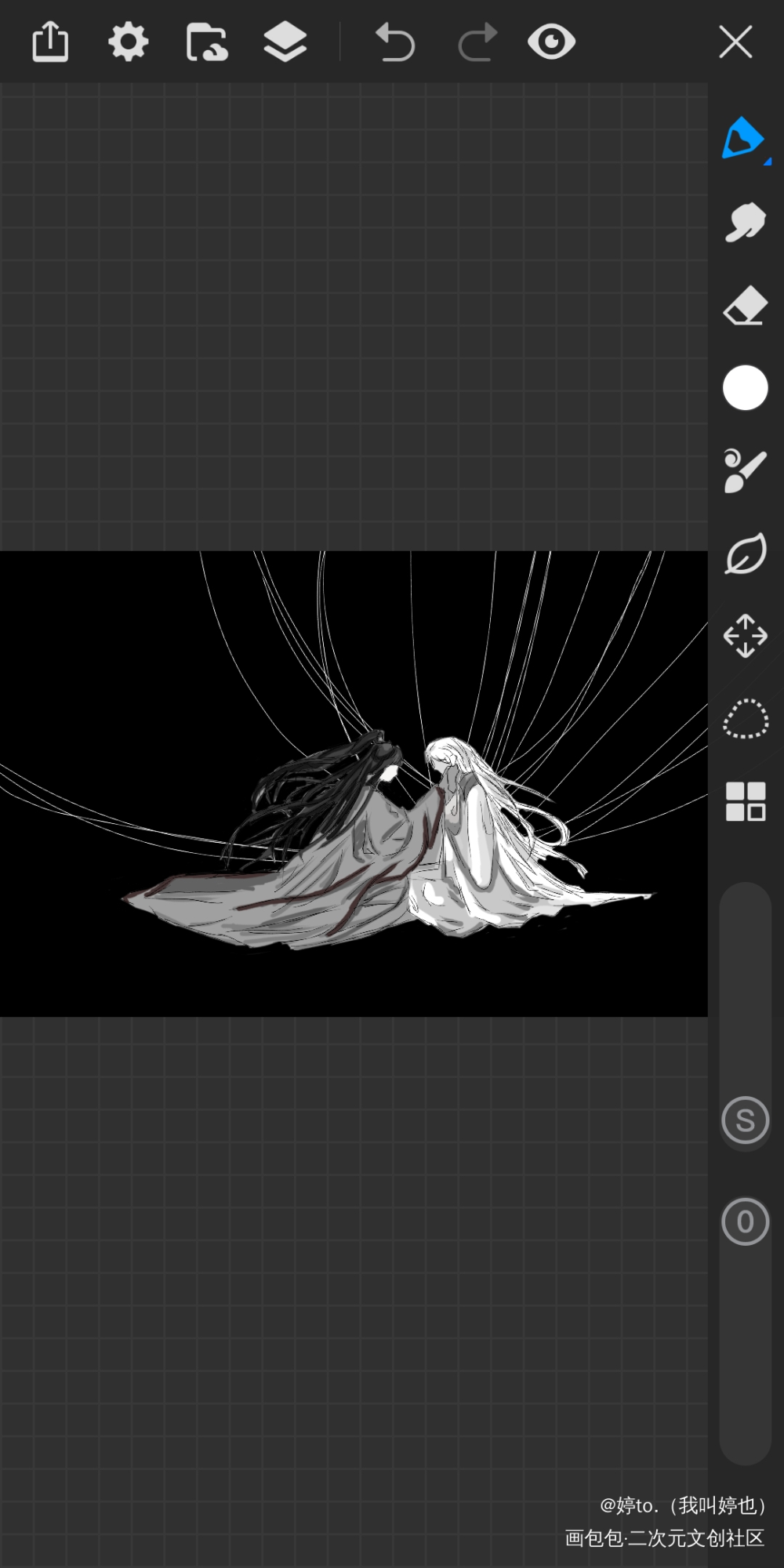
Task: Open the layers panel icon
Action: (x=285, y=42)
